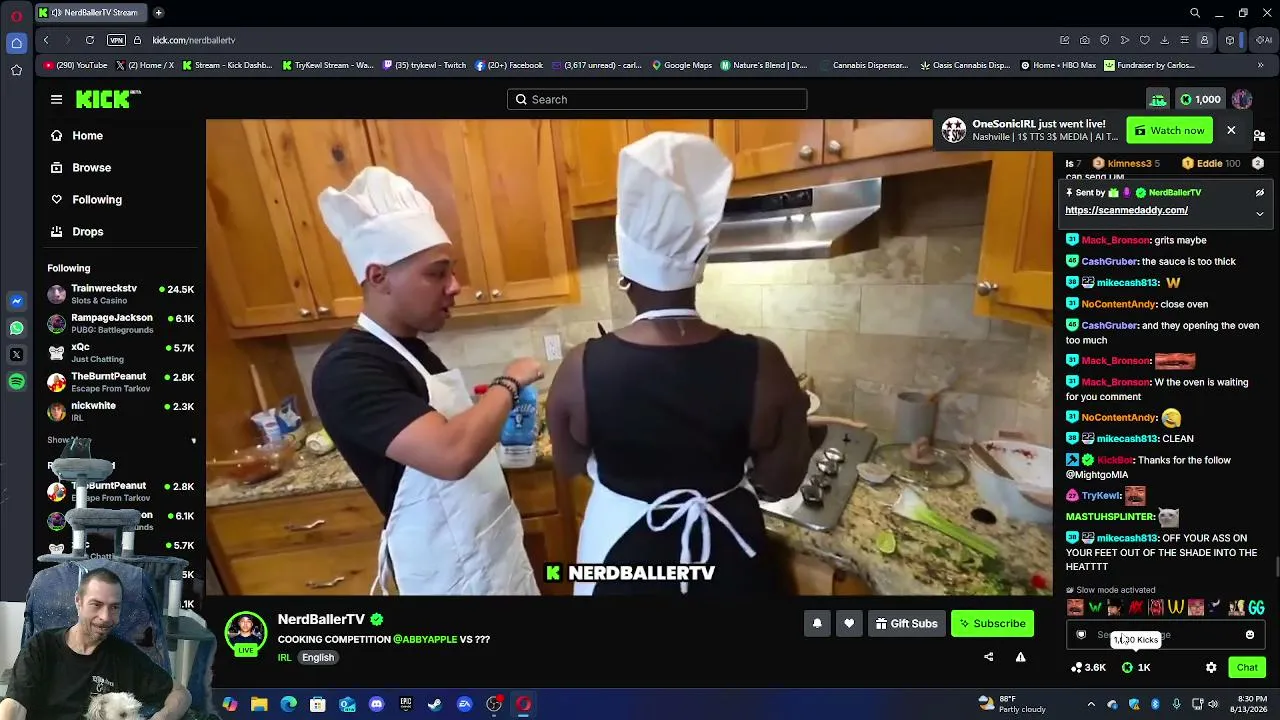Open the Kick hamburger sidebar menu
Viewport: 1280px width, 720px height.
56,99
